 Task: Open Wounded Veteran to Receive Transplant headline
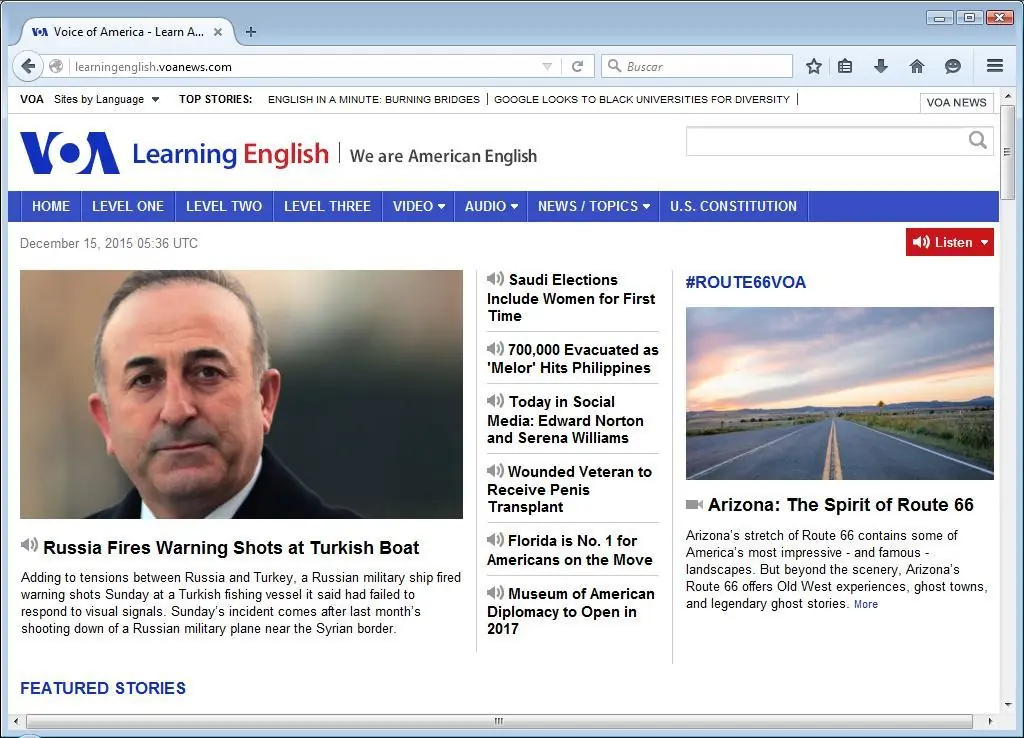tap(569, 489)
